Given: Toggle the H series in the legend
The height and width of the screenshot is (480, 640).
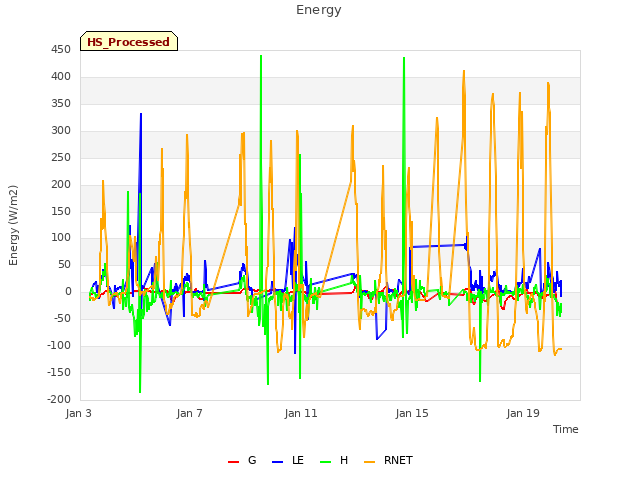Looking at the screenshot, I should (x=334, y=460).
